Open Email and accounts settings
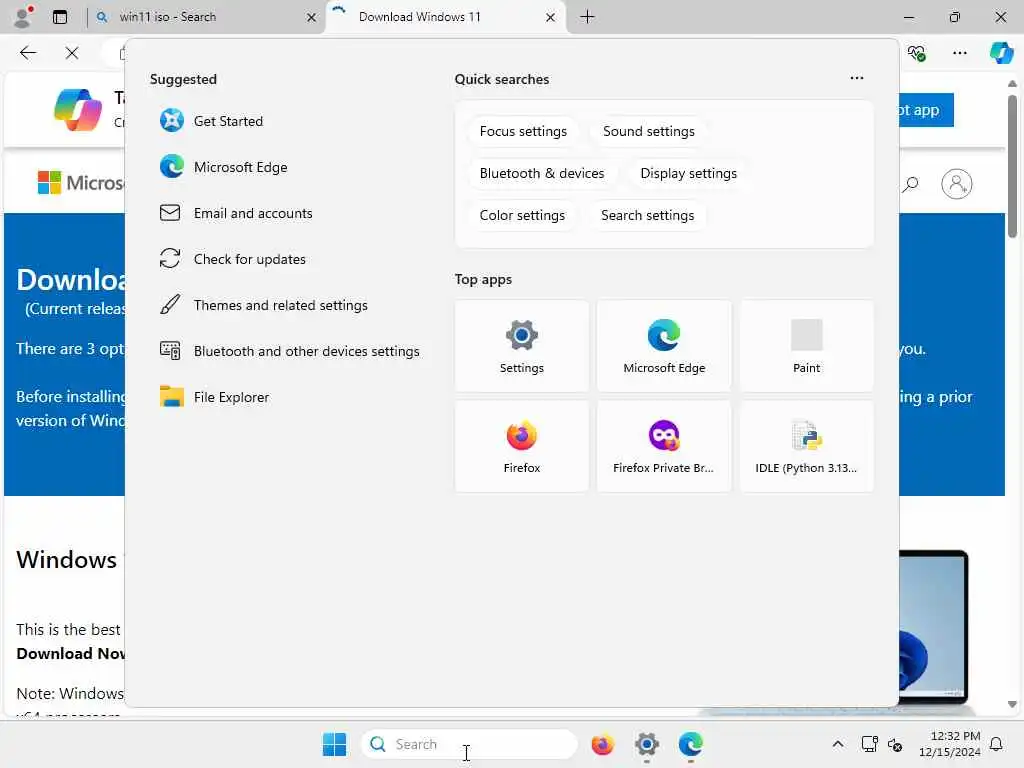 [x=236, y=213]
